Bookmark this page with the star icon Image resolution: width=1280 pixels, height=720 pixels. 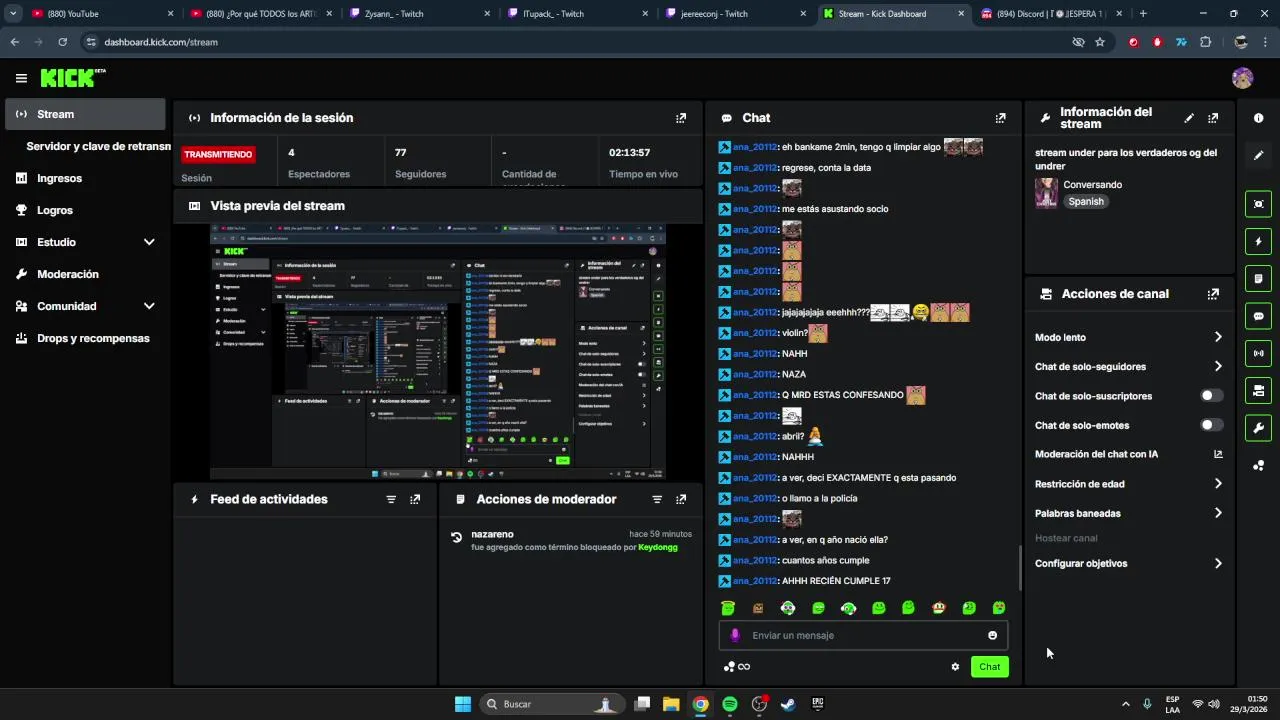(1100, 42)
